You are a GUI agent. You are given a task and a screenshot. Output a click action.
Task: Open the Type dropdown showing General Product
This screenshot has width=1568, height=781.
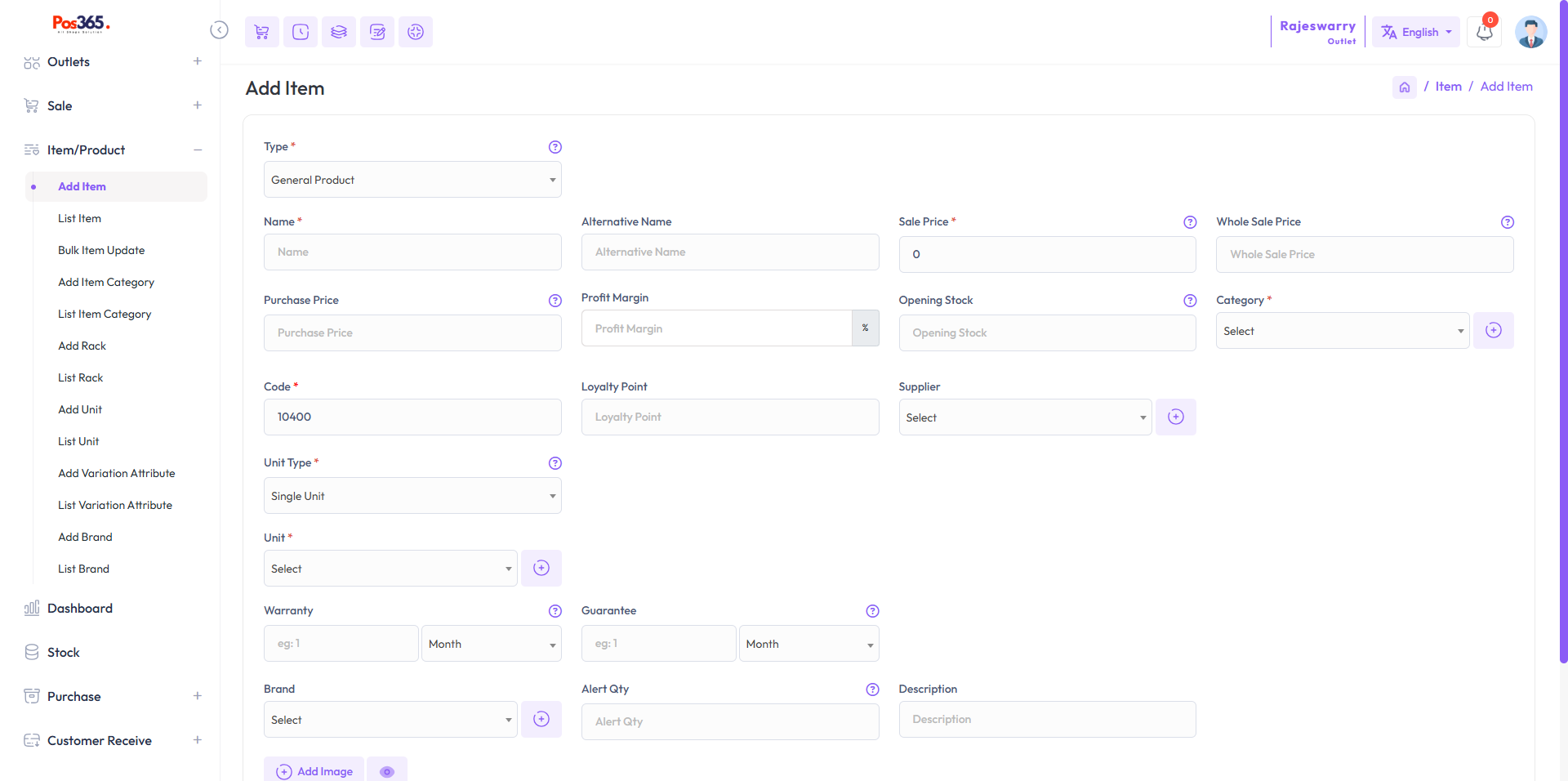click(412, 180)
